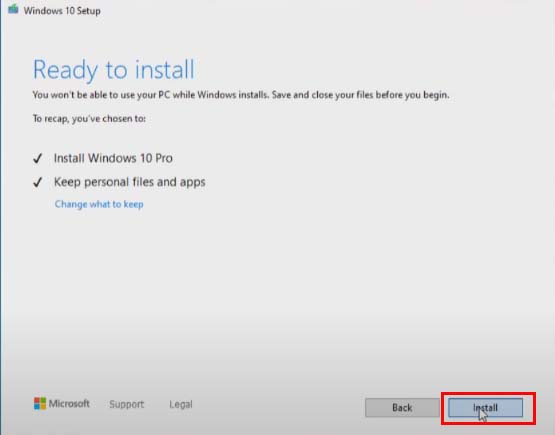
Task: Click the 'To recap, you've chosen to:' text
Action: click(x=89, y=119)
